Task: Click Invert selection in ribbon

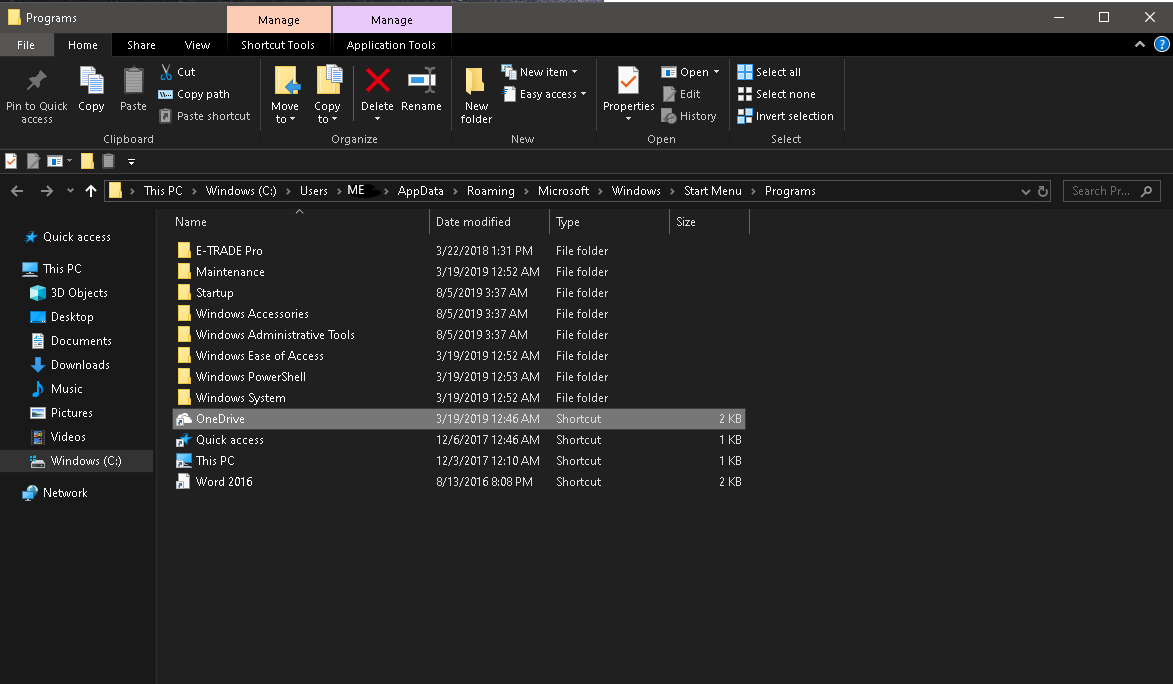Action: click(x=785, y=116)
